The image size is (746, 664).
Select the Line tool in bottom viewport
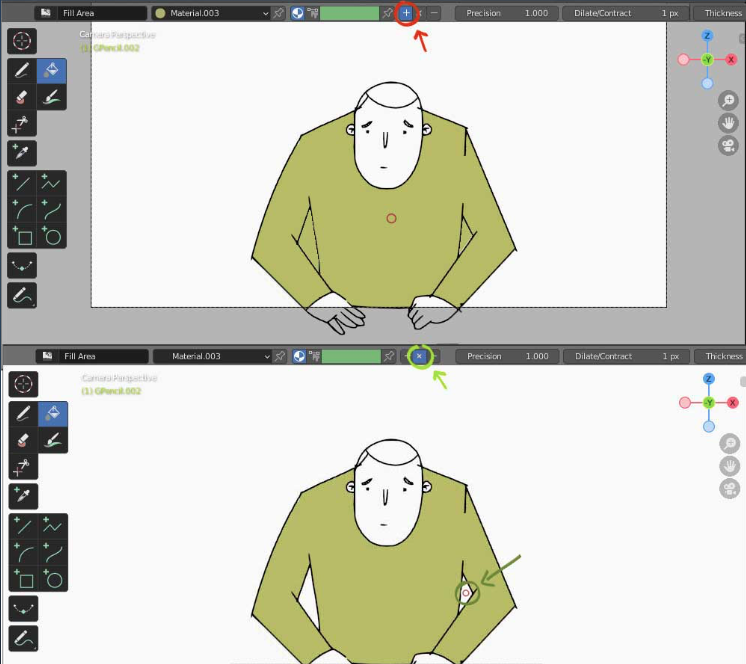[23, 526]
